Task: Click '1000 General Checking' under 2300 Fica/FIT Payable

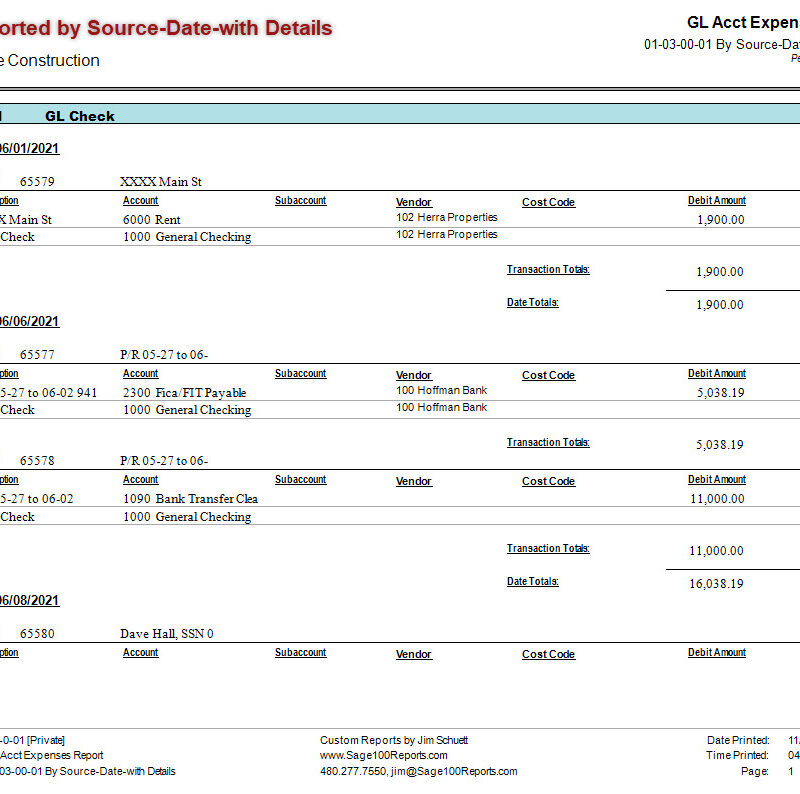Action: [x=187, y=410]
